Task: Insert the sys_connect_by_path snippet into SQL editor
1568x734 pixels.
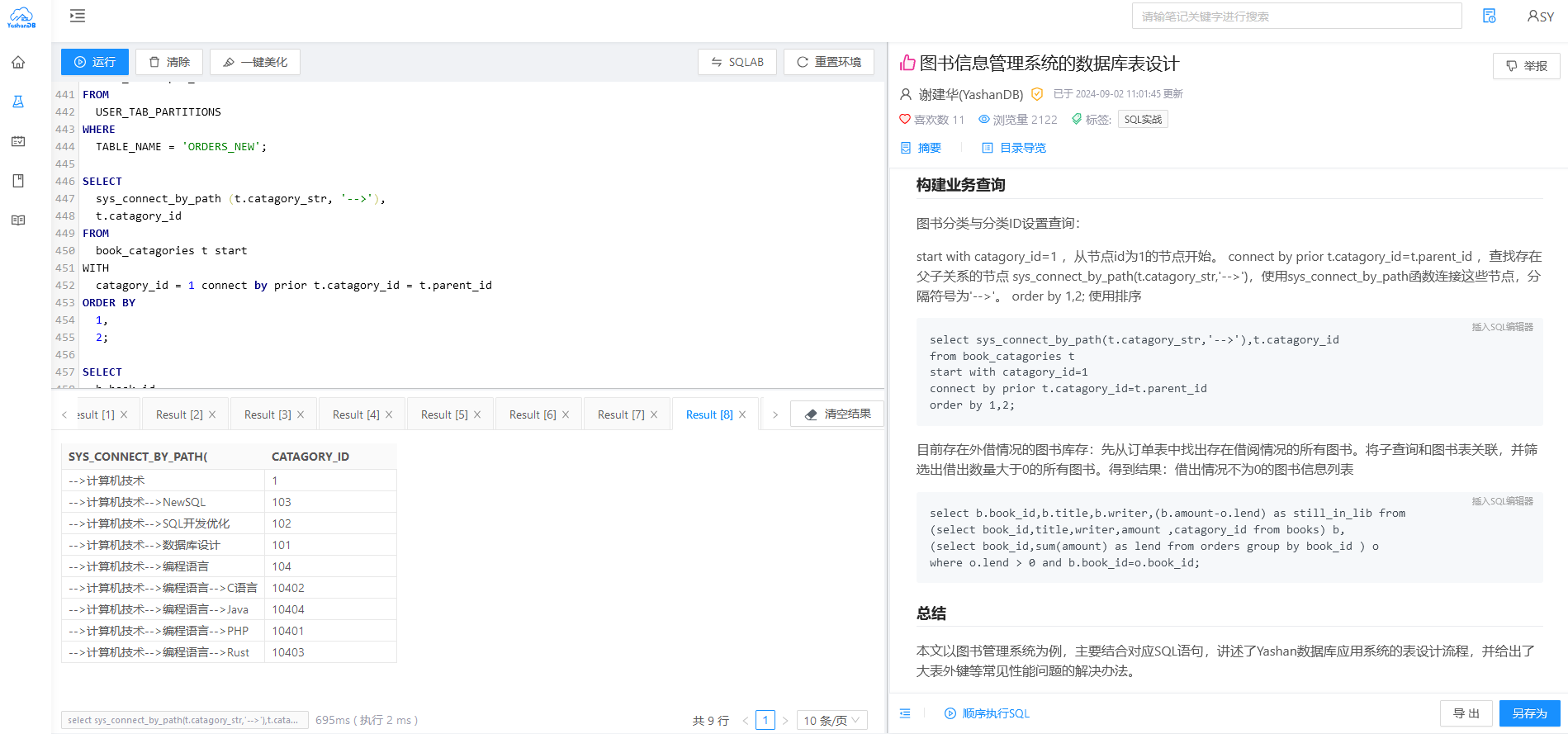Action: pos(1502,327)
